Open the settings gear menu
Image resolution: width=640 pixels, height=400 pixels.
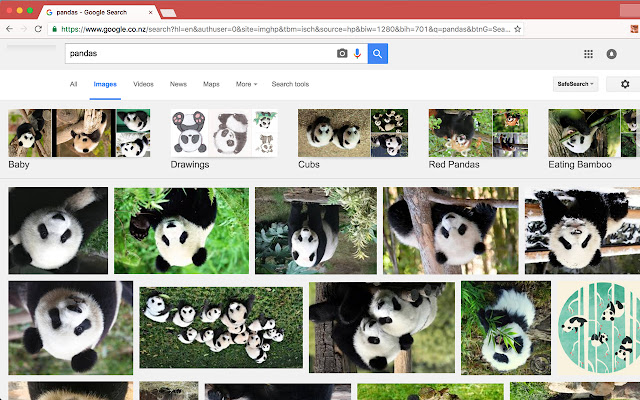pos(625,85)
